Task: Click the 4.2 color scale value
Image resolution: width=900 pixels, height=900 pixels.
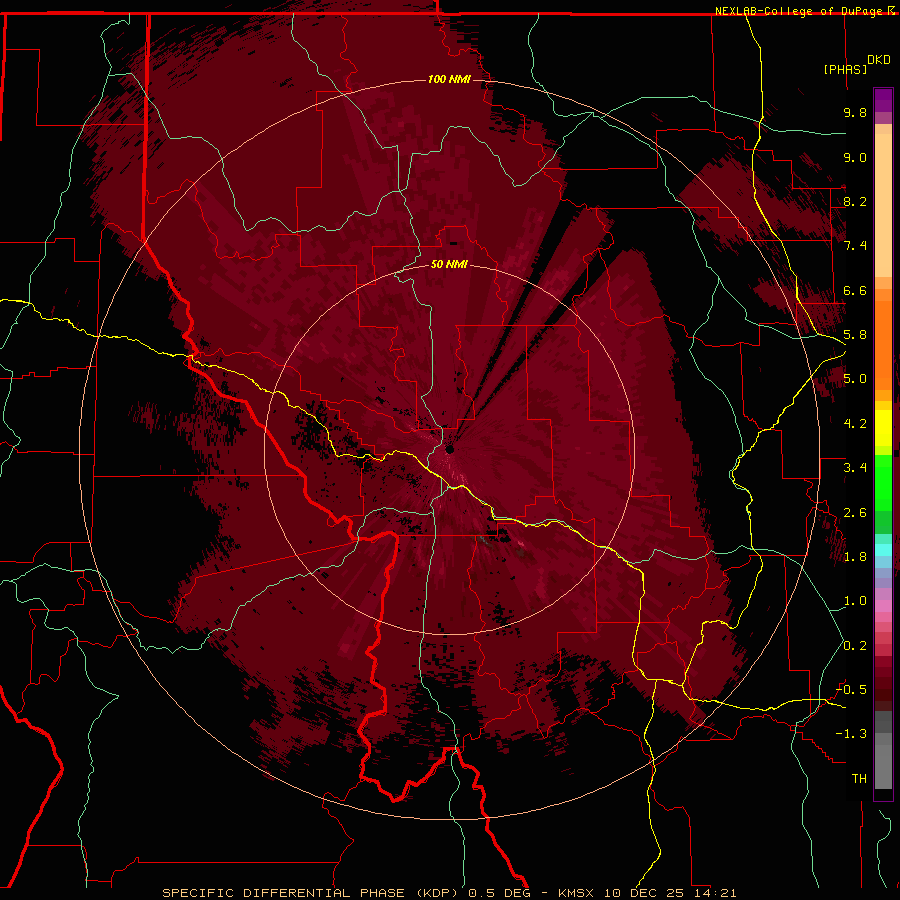Action: [x=855, y=424]
